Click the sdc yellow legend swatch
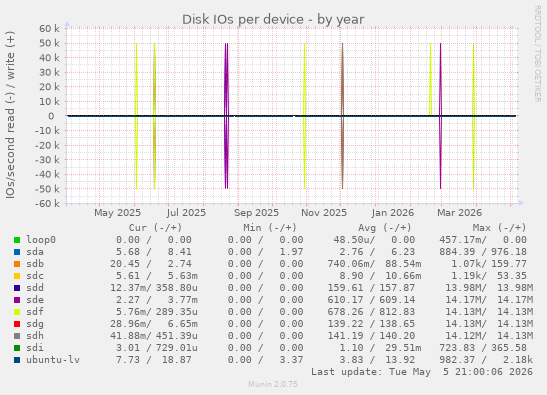 click(17, 276)
